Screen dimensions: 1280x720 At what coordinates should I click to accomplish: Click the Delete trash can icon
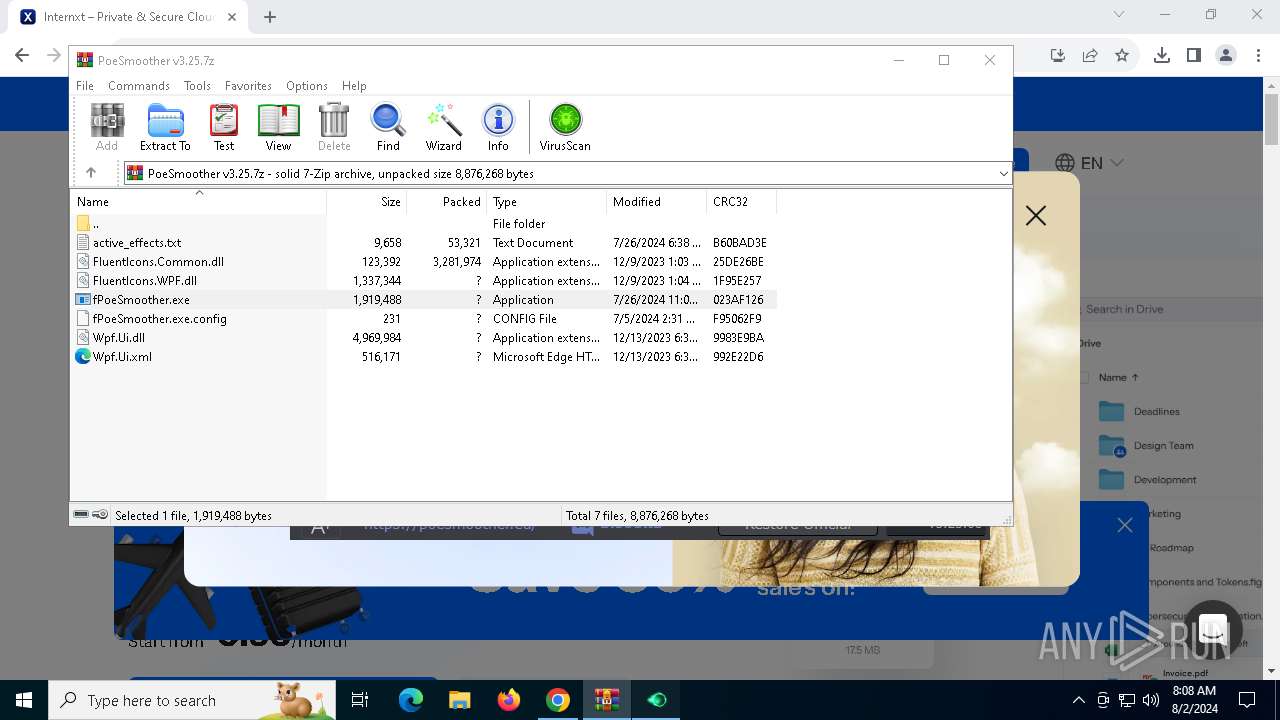(334, 127)
